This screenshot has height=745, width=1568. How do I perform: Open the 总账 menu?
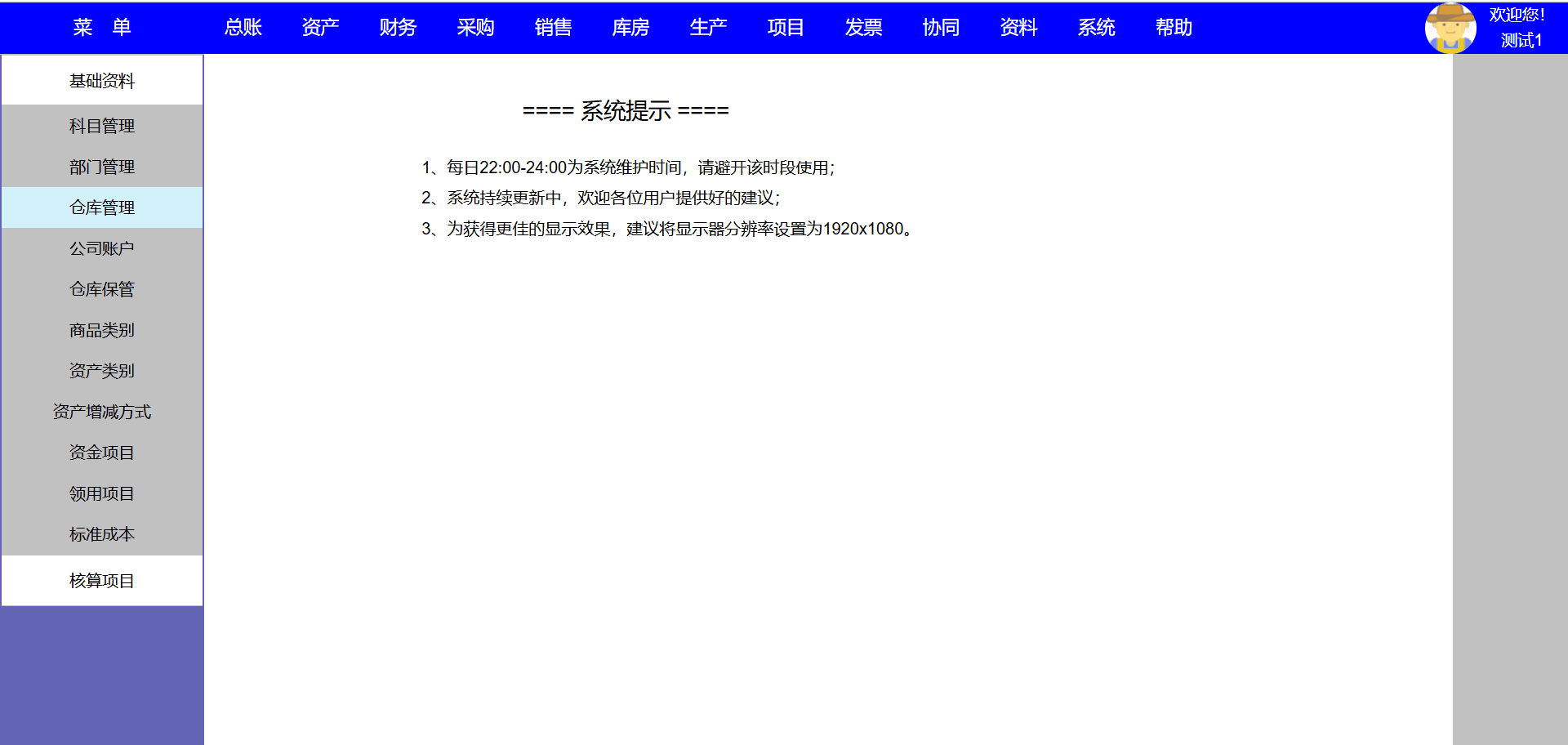click(x=243, y=28)
